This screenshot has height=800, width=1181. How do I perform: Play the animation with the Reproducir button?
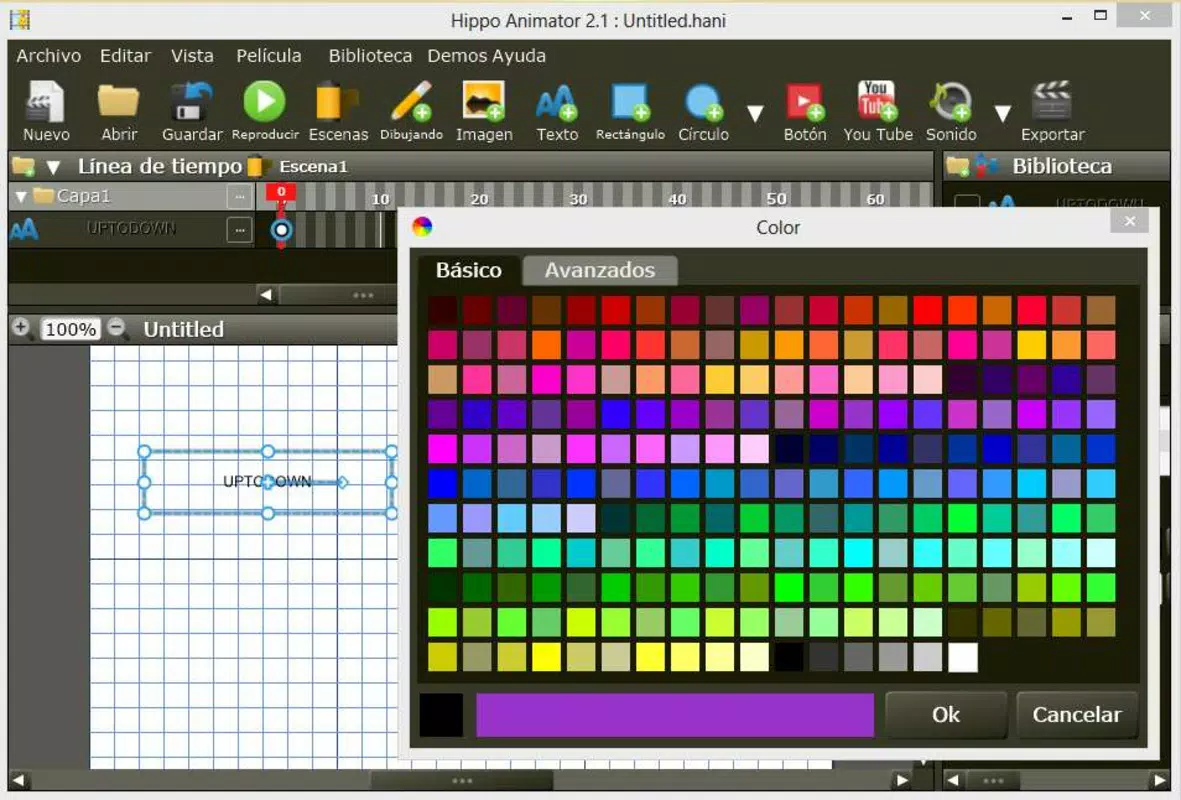[x=264, y=110]
